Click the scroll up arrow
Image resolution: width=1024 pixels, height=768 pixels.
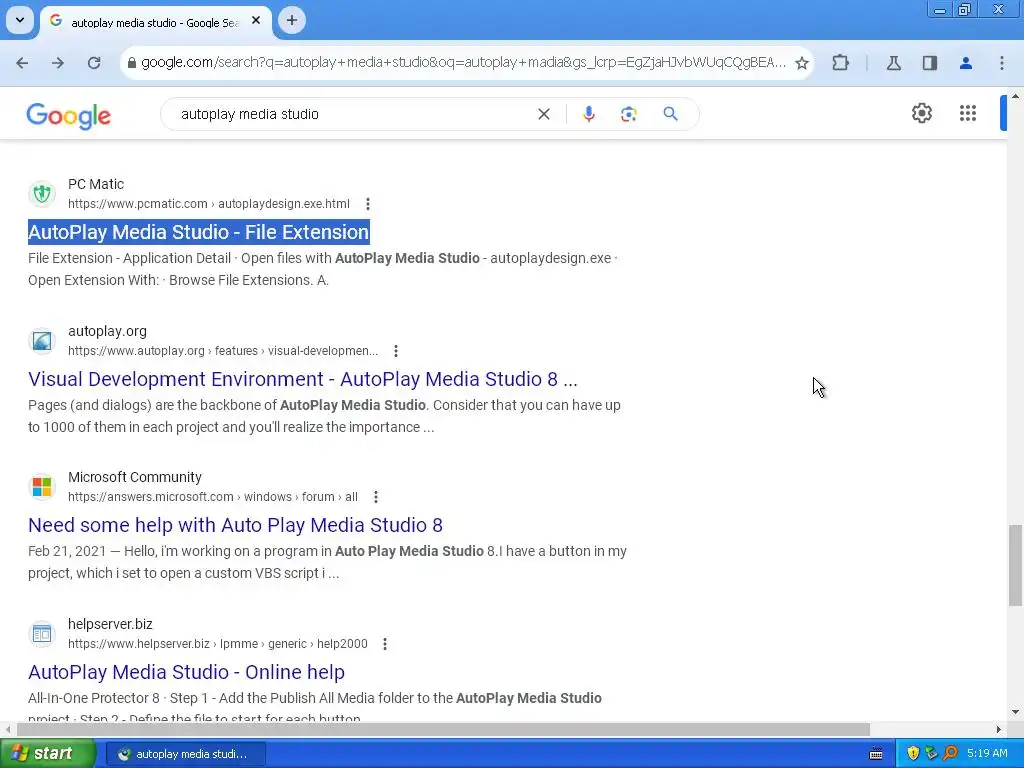pyautogui.click(x=1015, y=97)
